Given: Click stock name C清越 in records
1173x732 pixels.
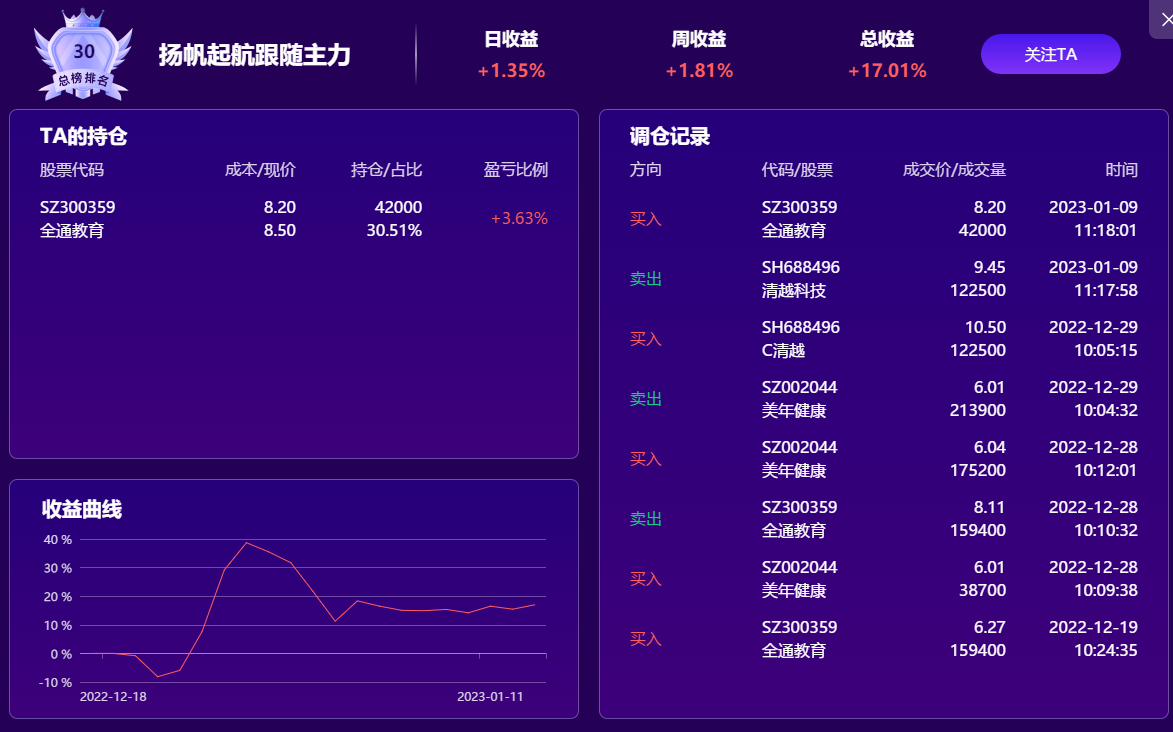Looking at the screenshot, I should pyautogui.click(x=783, y=350).
